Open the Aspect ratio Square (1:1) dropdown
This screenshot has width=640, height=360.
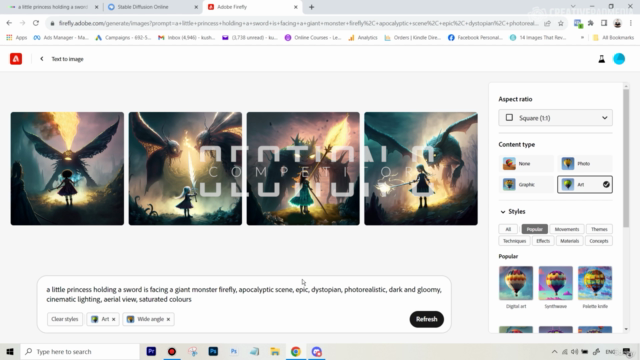coord(556,118)
